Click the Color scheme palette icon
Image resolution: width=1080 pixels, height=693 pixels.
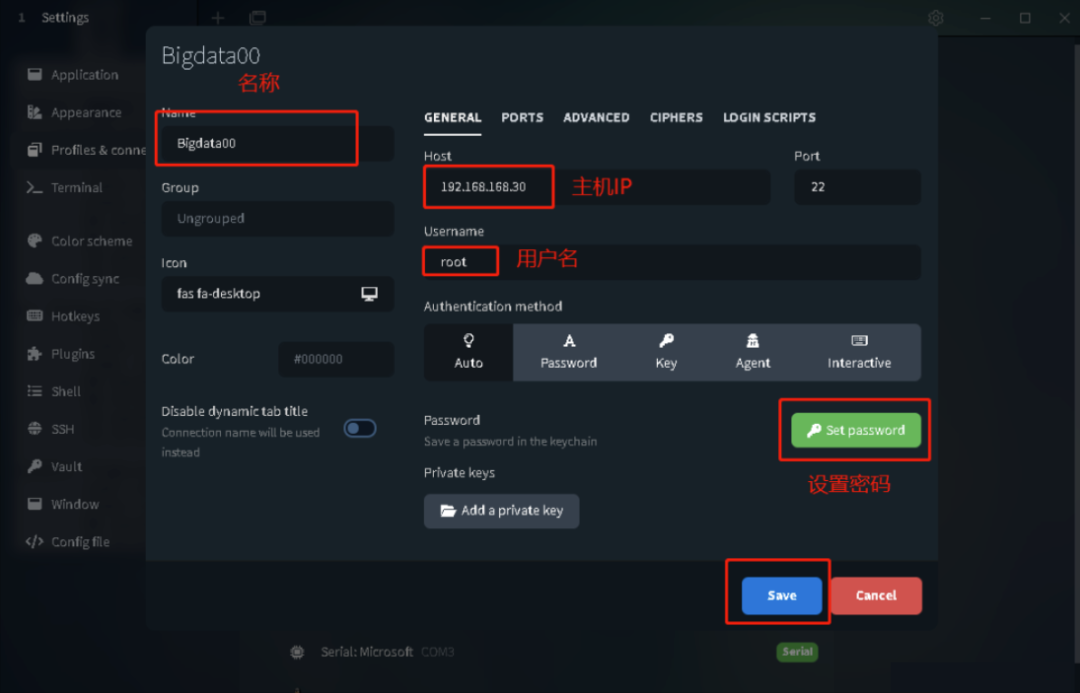coord(34,241)
